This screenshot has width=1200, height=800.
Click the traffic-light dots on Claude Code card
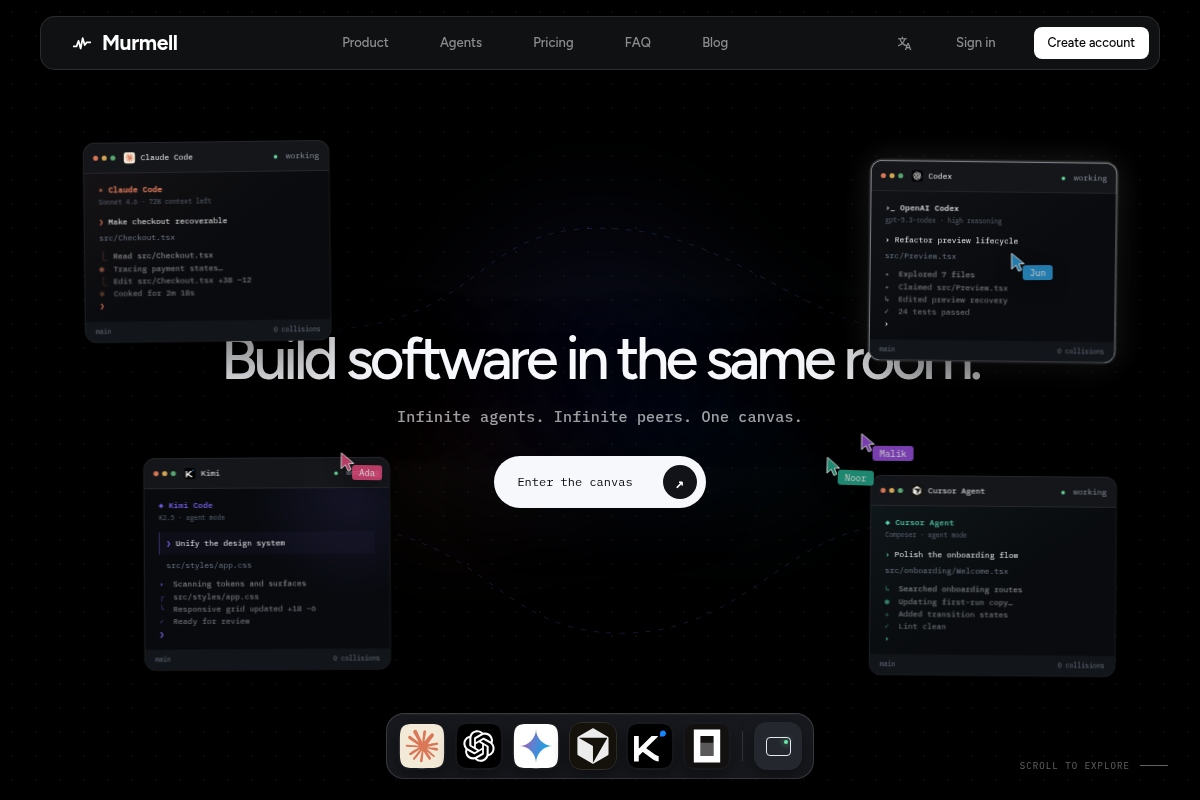(x=104, y=158)
